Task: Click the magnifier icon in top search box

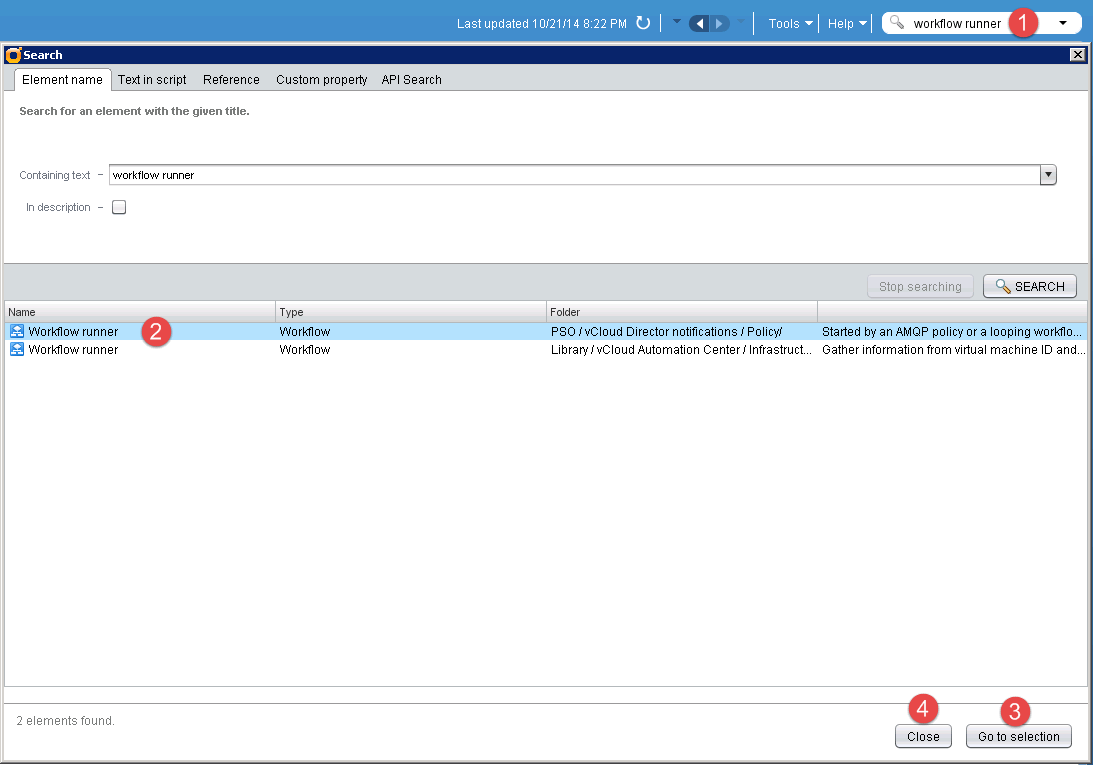Action: pyautogui.click(x=897, y=23)
